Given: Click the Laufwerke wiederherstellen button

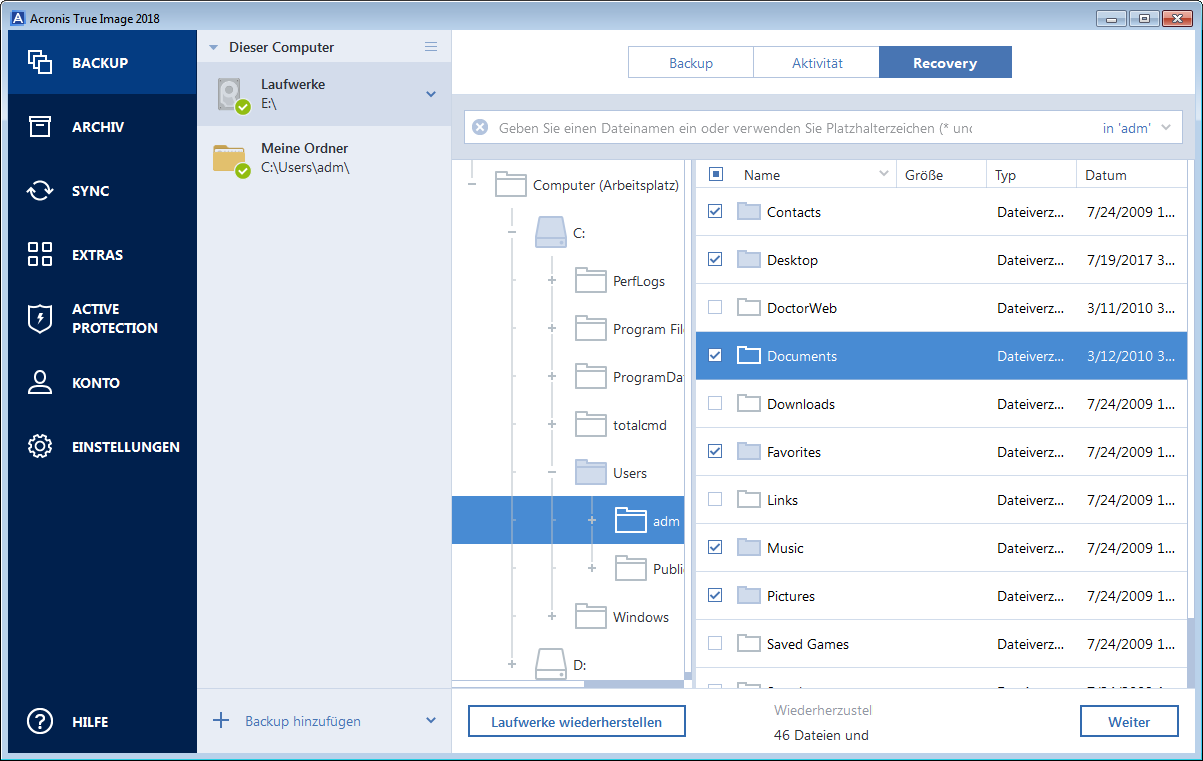Looking at the screenshot, I should pos(576,721).
